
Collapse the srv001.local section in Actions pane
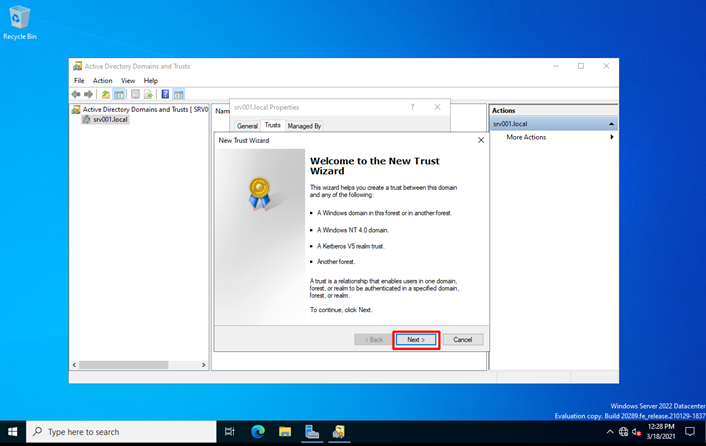point(611,124)
